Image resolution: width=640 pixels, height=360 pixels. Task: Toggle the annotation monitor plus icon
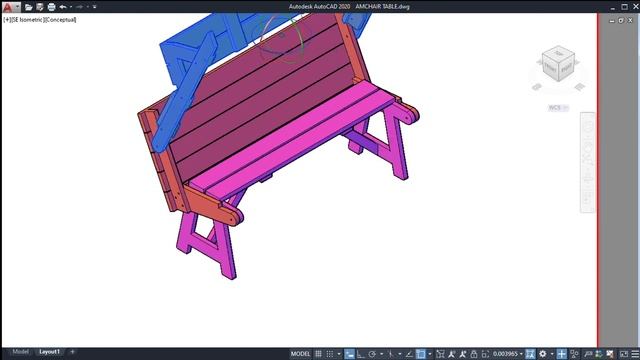pos(562,354)
